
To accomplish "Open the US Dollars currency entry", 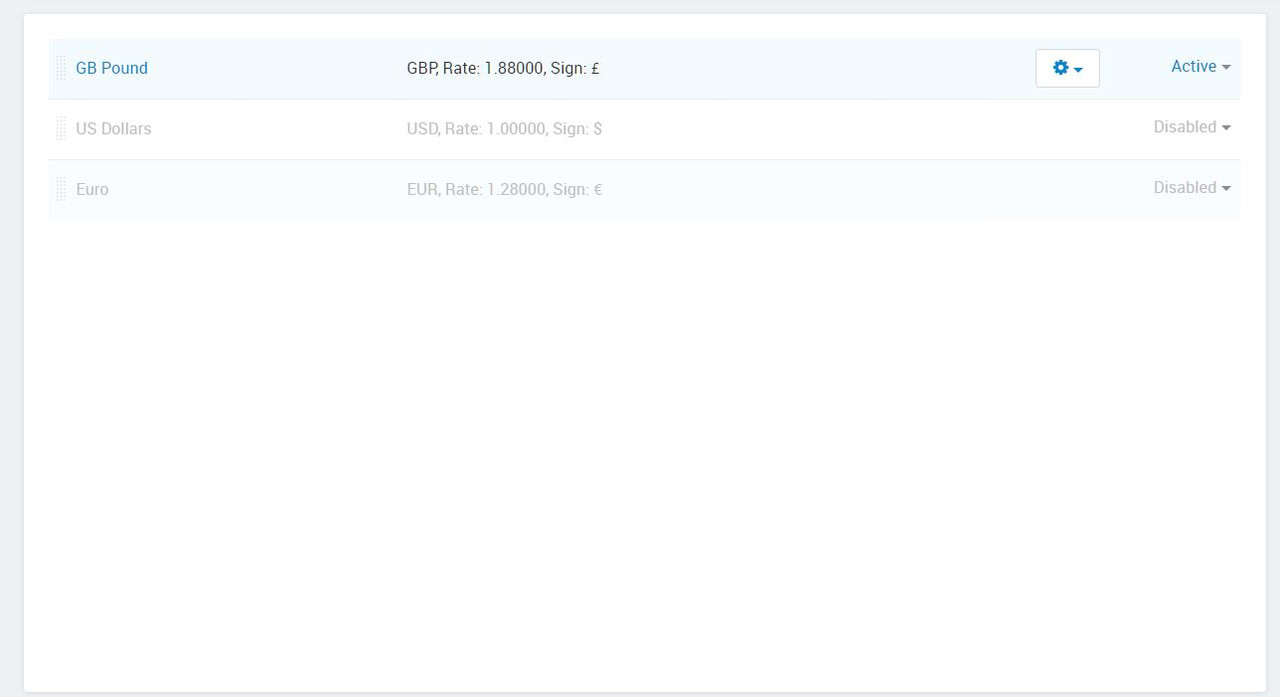I will coord(114,129).
